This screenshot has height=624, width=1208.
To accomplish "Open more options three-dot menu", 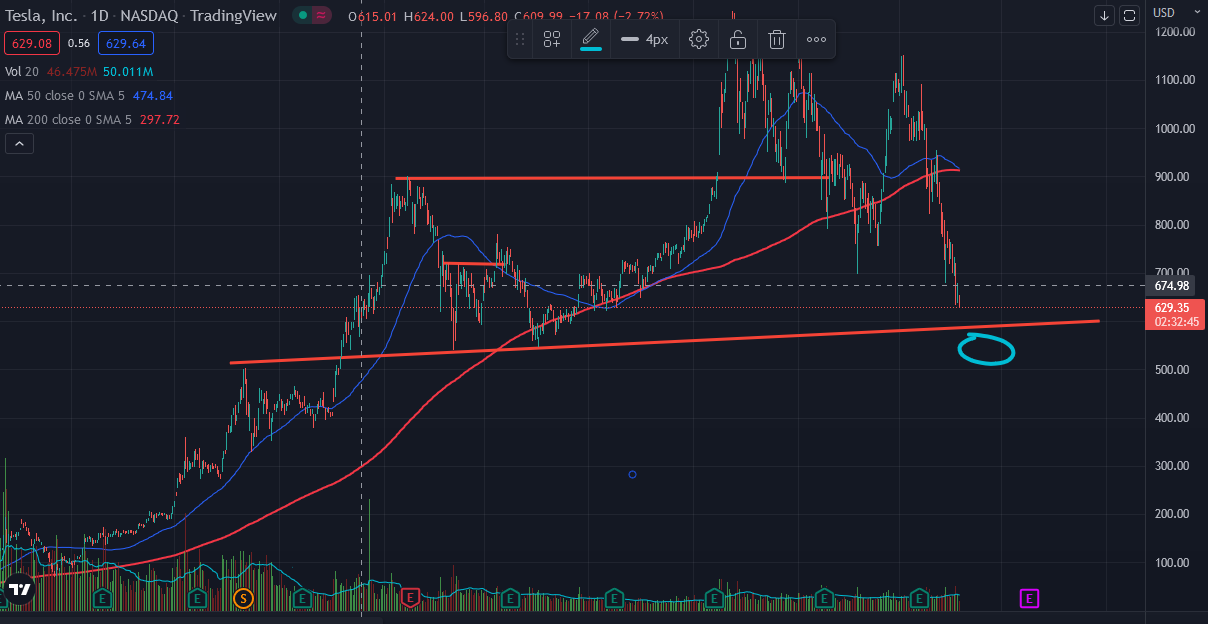I will coord(816,40).
